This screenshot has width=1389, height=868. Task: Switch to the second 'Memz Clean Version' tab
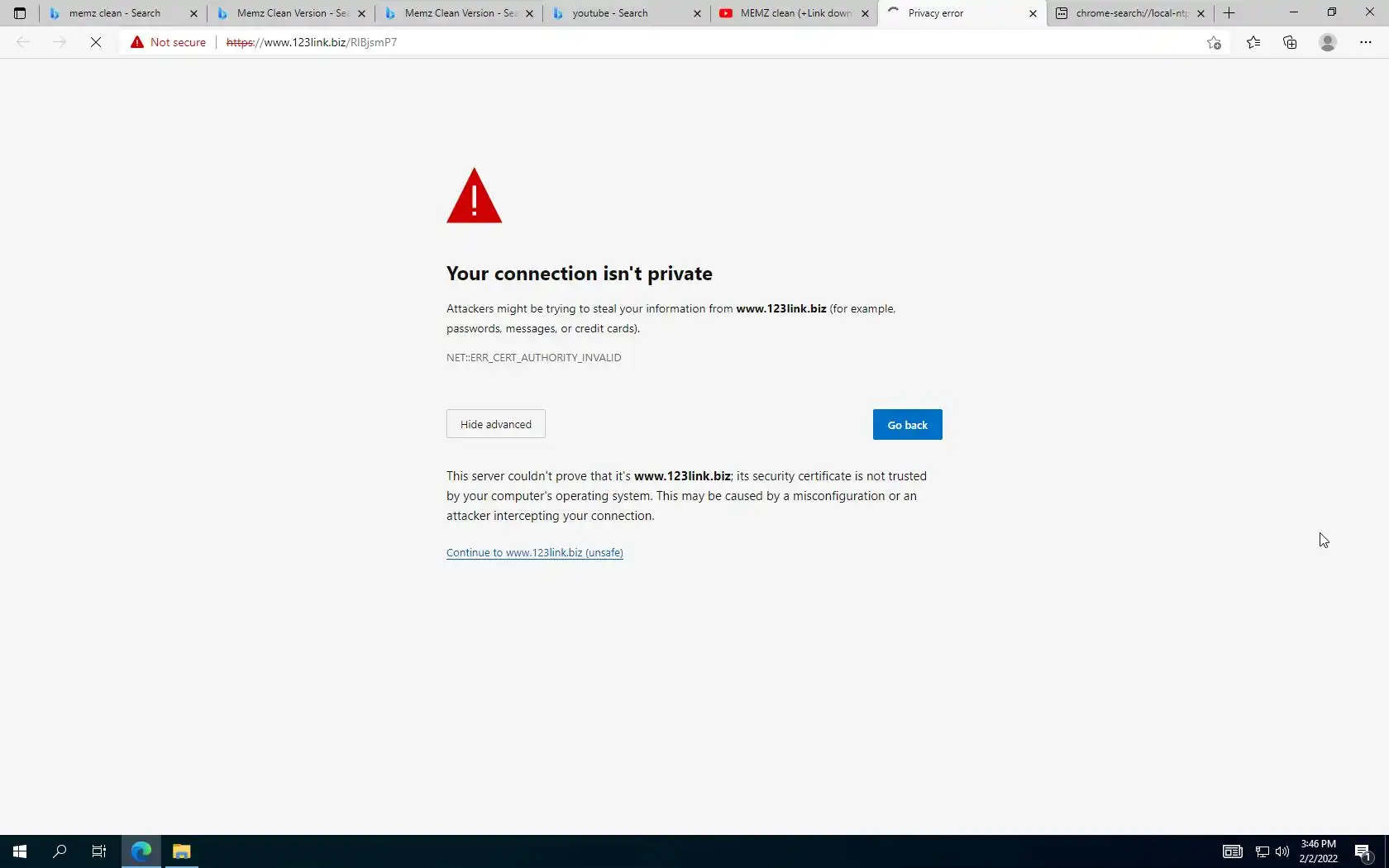coord(458,13)
